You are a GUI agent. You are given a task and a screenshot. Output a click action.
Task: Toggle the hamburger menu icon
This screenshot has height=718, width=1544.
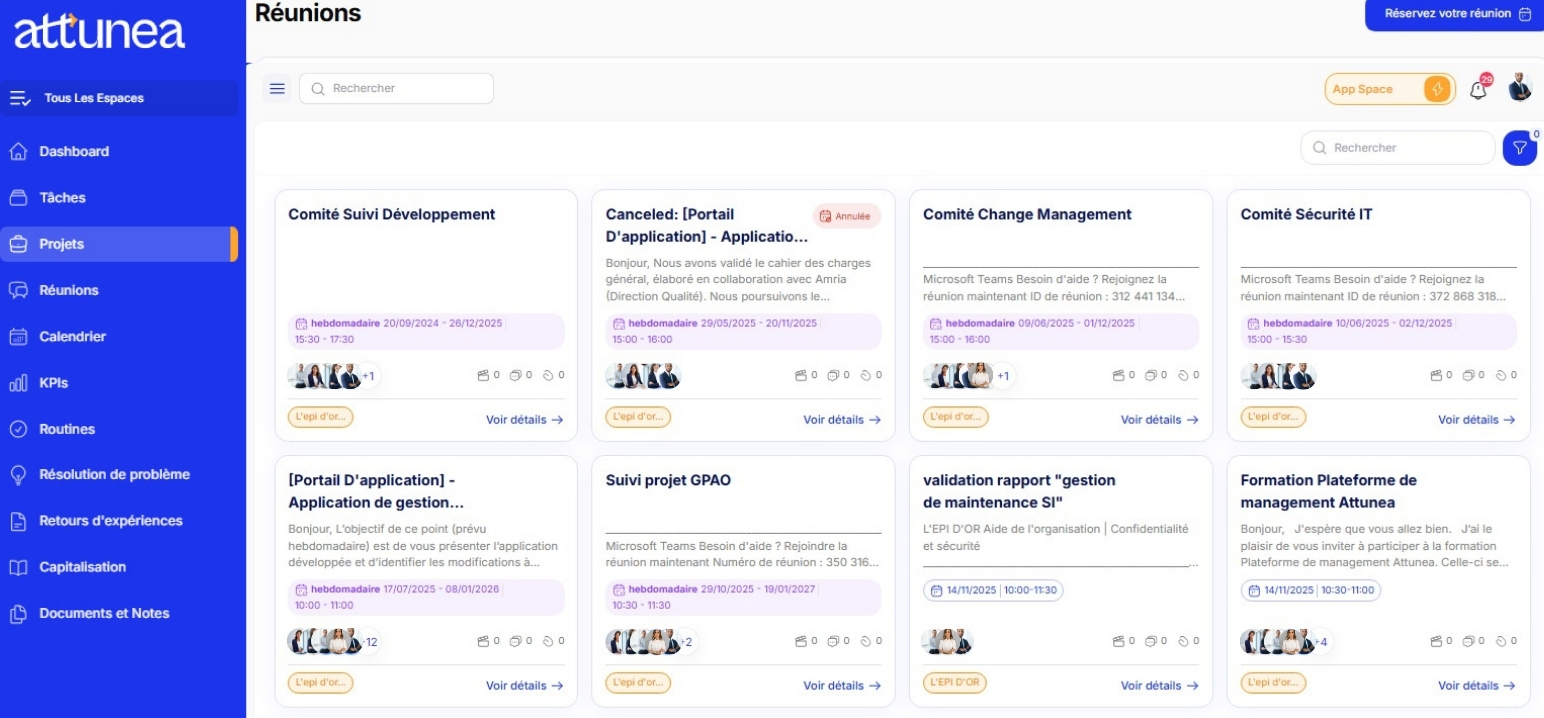(x=277, y=89)
